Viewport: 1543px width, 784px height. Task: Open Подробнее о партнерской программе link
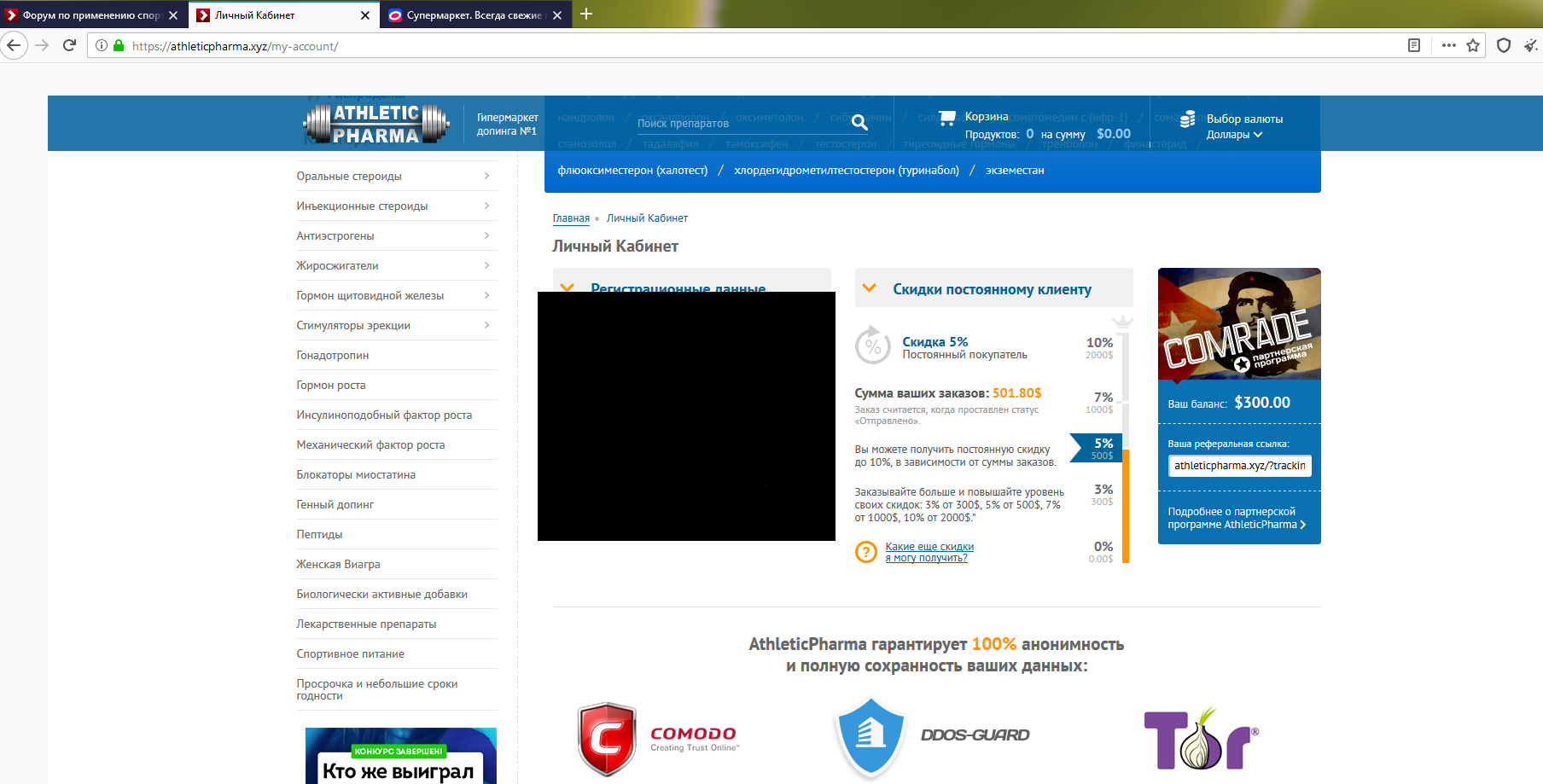1236,518
